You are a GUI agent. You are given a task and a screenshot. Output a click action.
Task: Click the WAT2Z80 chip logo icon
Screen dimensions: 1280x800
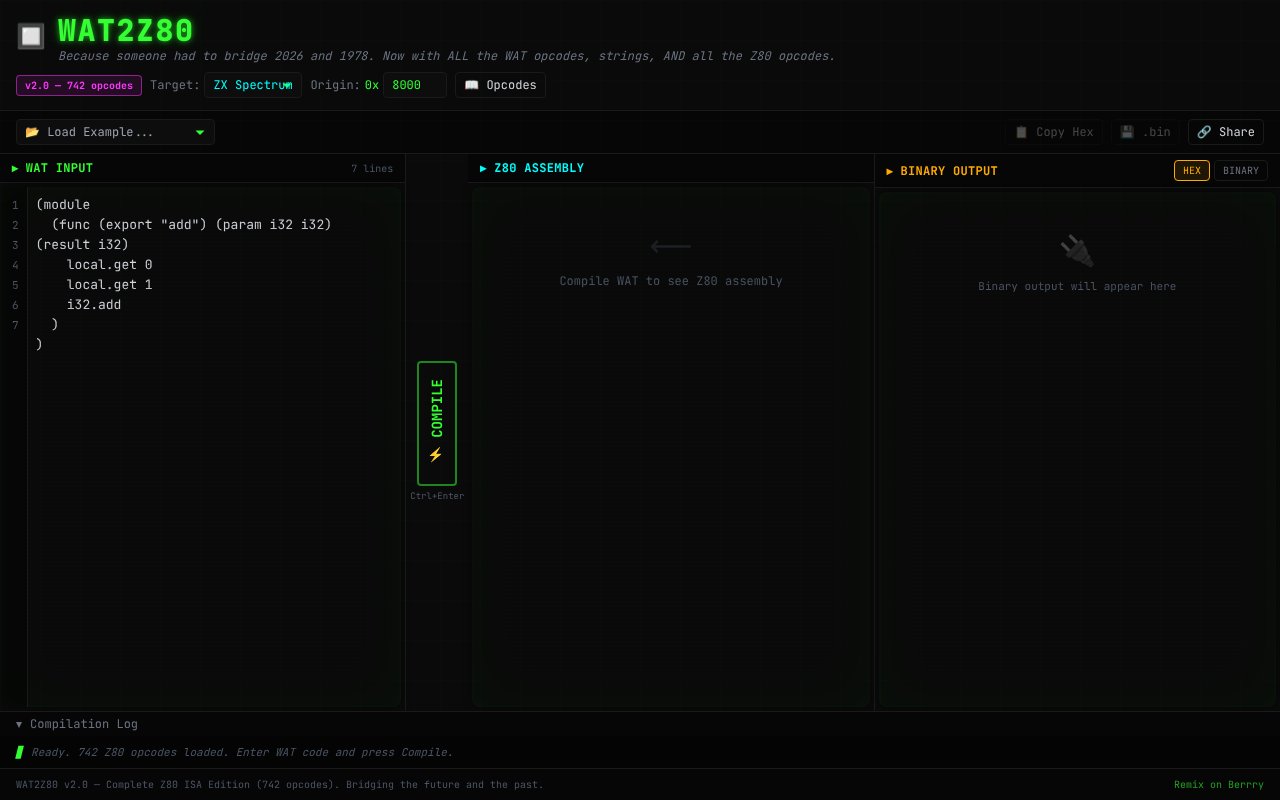[x=31, y=36]
